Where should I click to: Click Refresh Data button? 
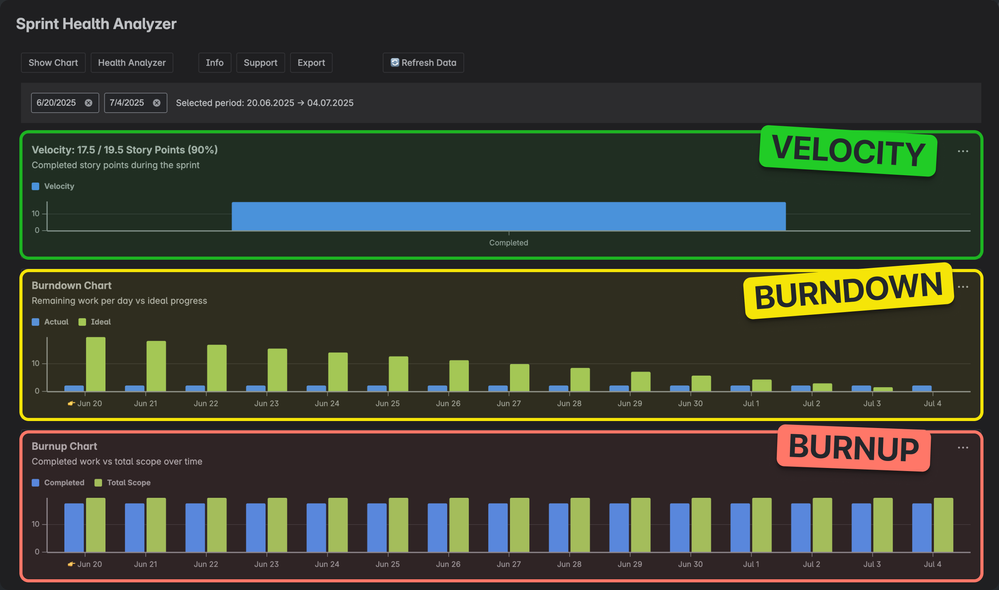click(x=423, y=62)
